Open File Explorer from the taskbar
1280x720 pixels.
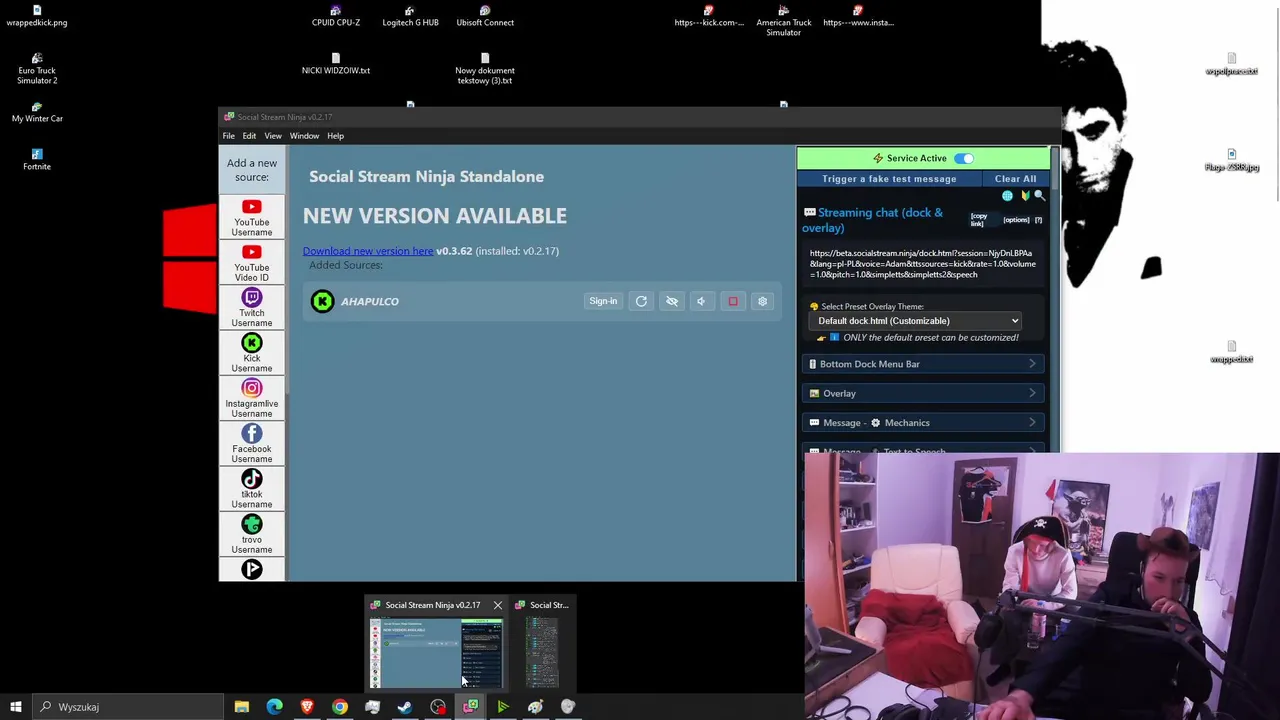point(241,707)
